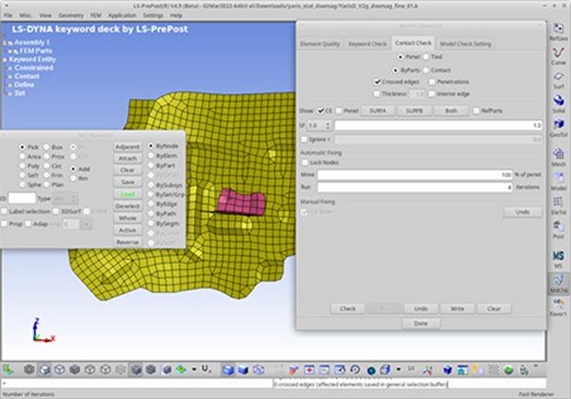The height and width of the screenshot is (399, 571).
Task: Select the Penet radio button
Action: 400,57
